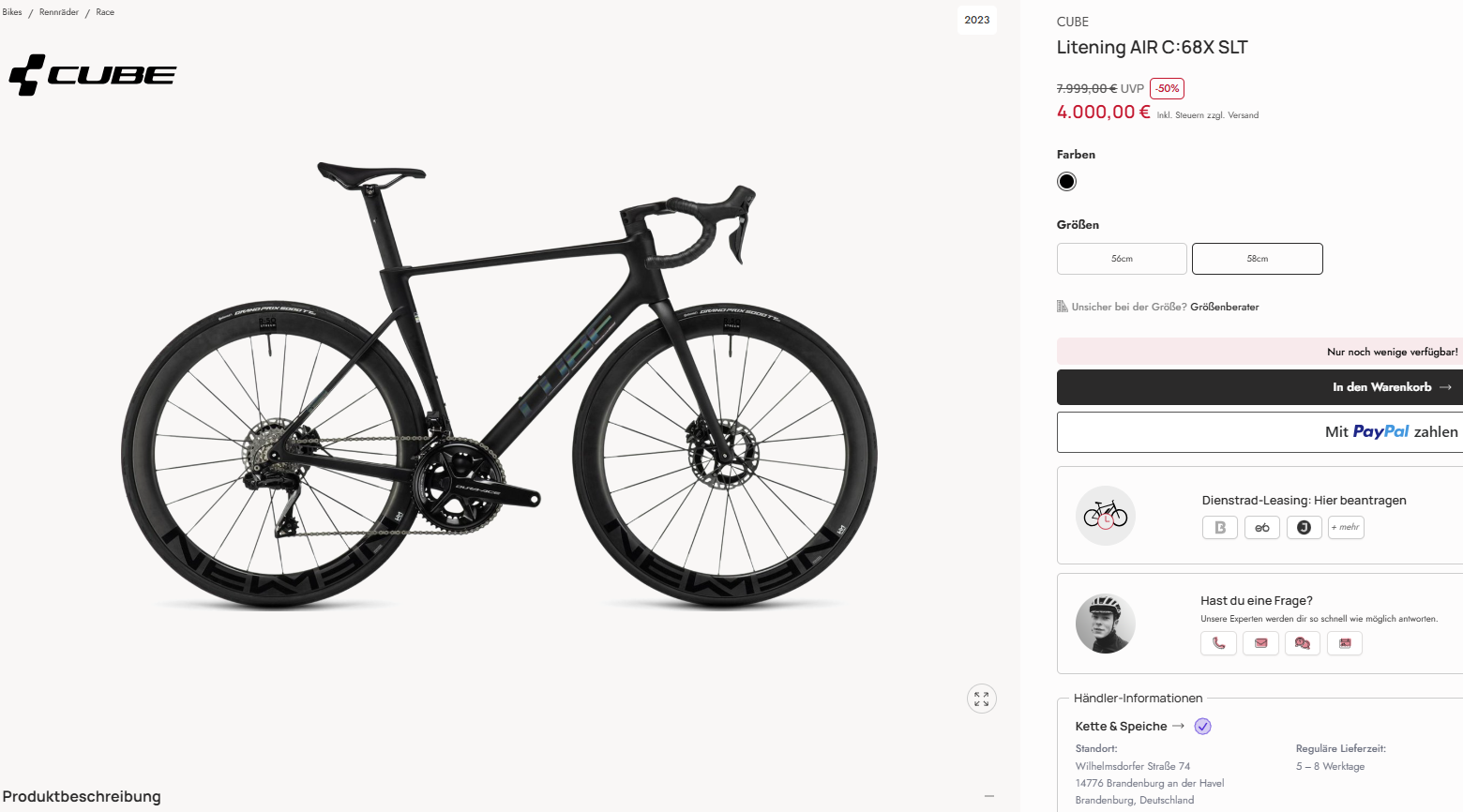Open the chat bubbles contact icon
This screenshot has height=812, width=1463.
pos(1303,643)
